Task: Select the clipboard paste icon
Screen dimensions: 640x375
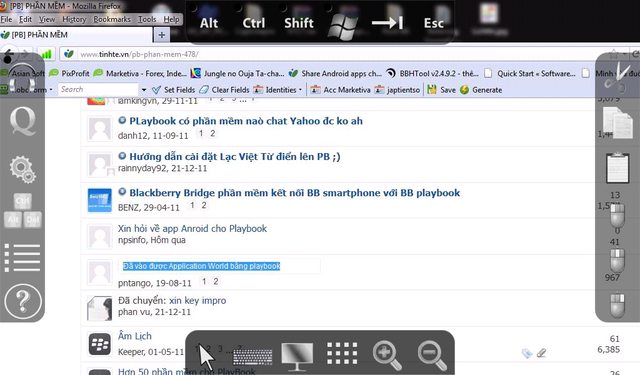Action: click(618, 167)
